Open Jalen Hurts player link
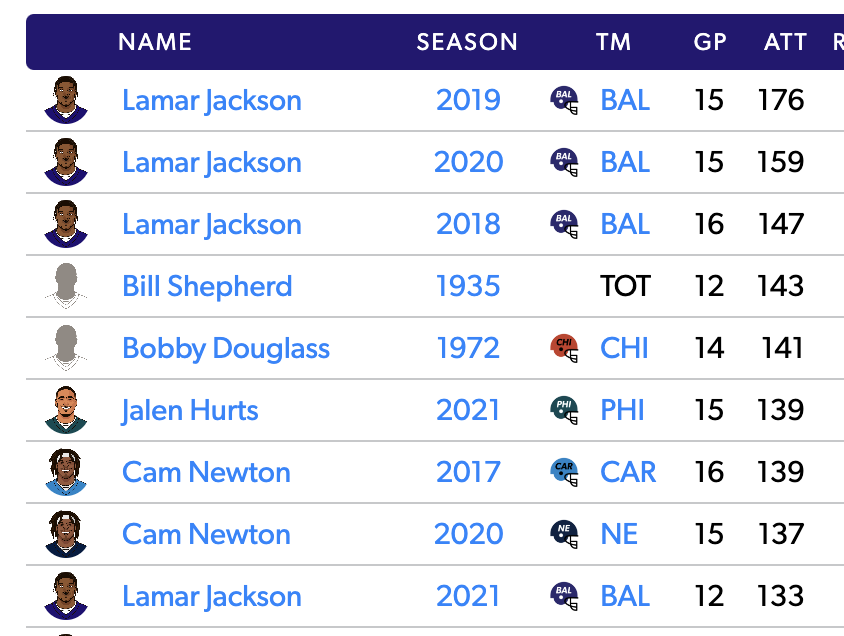Screen dimensions: 844x636 coord(190,410)
